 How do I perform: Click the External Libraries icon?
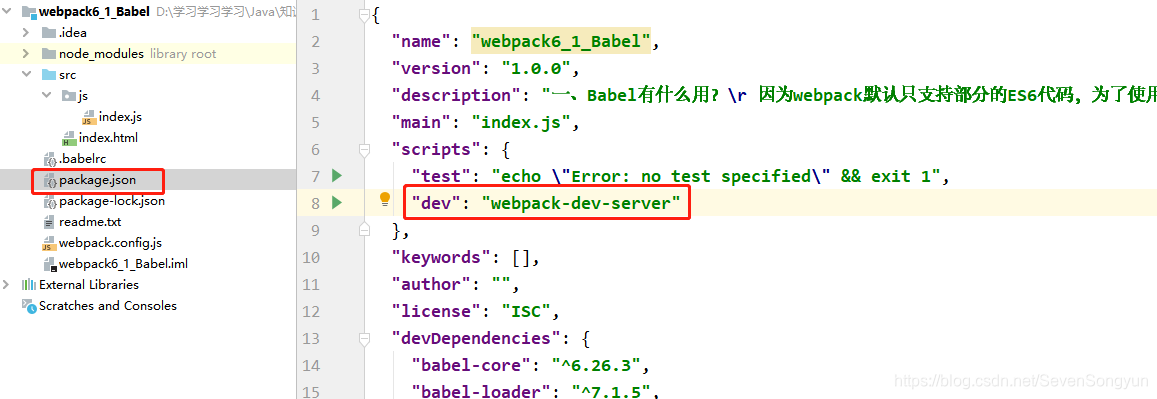[x=29, y=285]
